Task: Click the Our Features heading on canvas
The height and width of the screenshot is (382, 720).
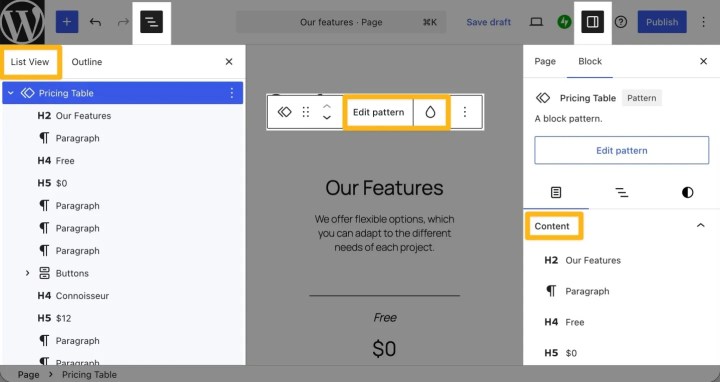Action: coord(384,188)
